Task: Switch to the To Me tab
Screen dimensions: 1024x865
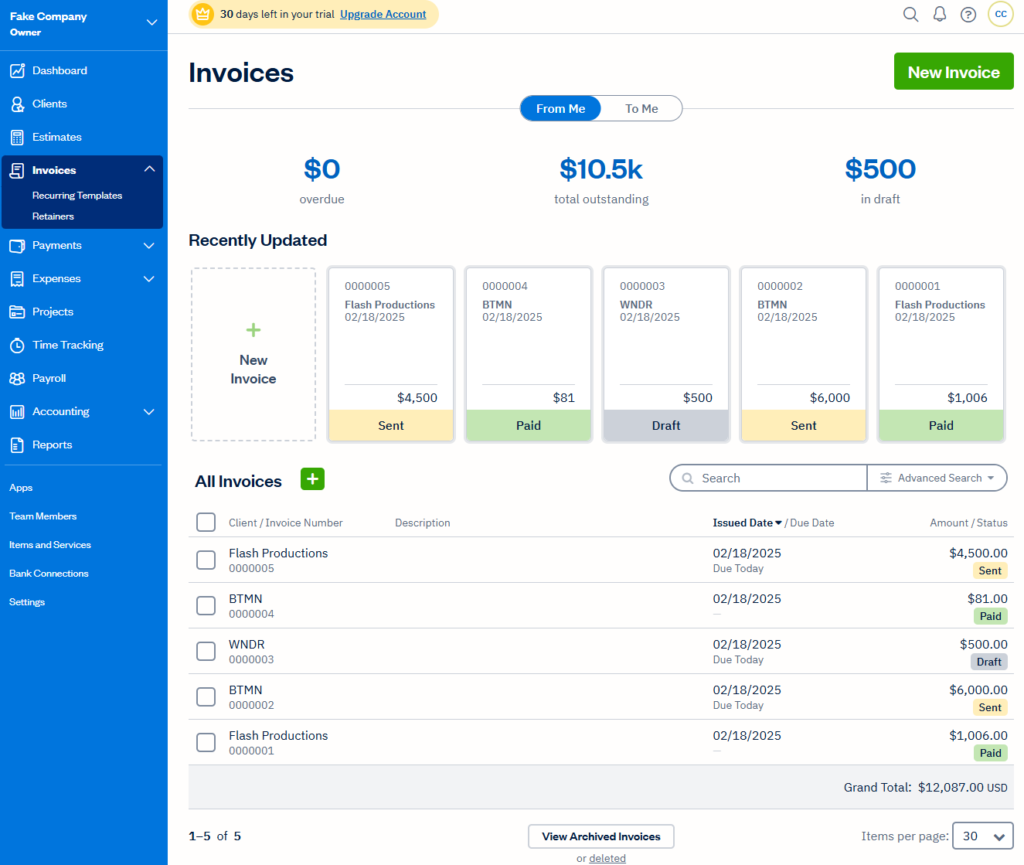Action: [641, 108]
